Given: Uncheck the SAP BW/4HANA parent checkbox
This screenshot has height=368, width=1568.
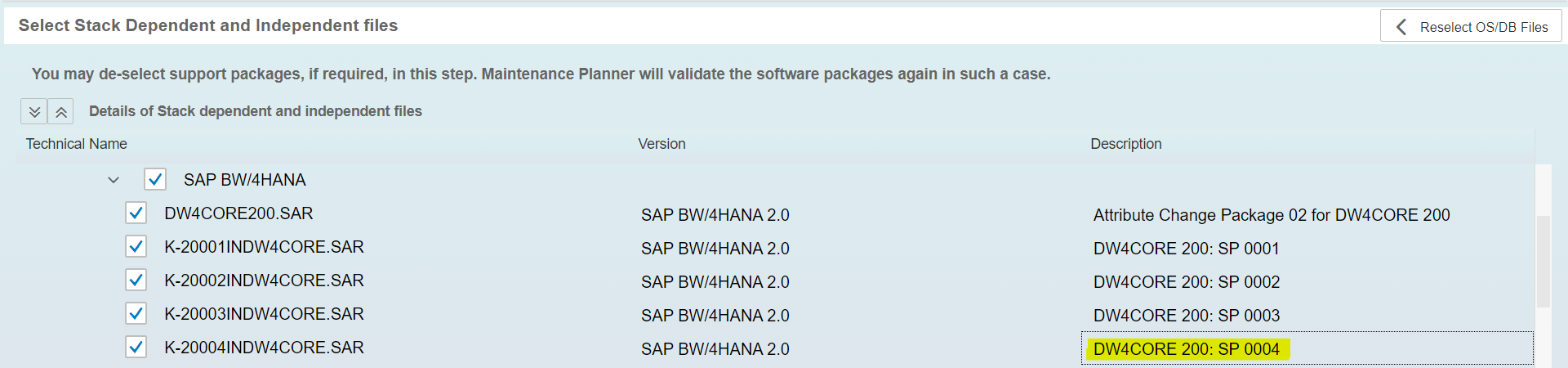Looking at the screenshot, I should 155,179.
